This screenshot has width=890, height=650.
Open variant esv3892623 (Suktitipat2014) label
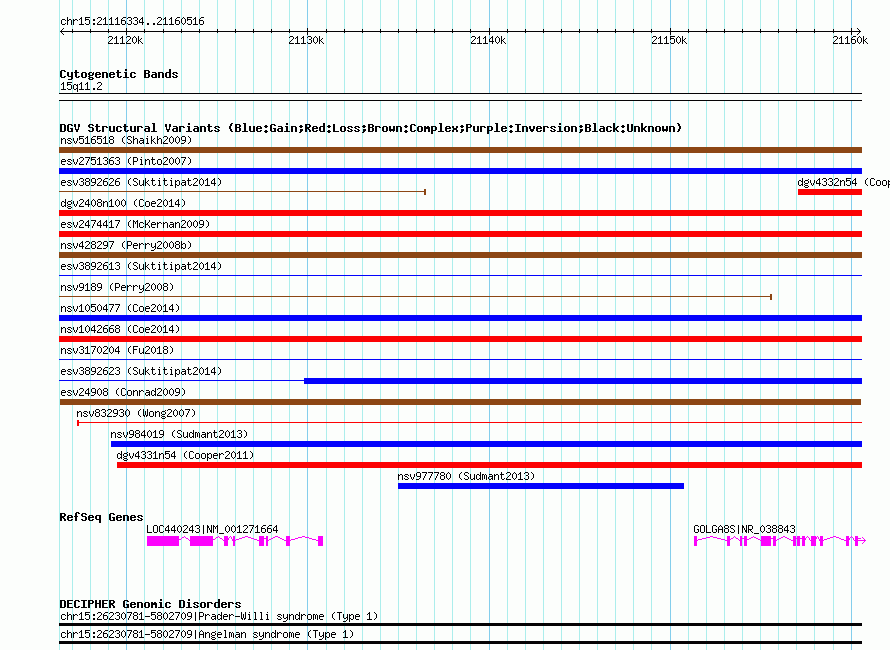tap(141, 371)
